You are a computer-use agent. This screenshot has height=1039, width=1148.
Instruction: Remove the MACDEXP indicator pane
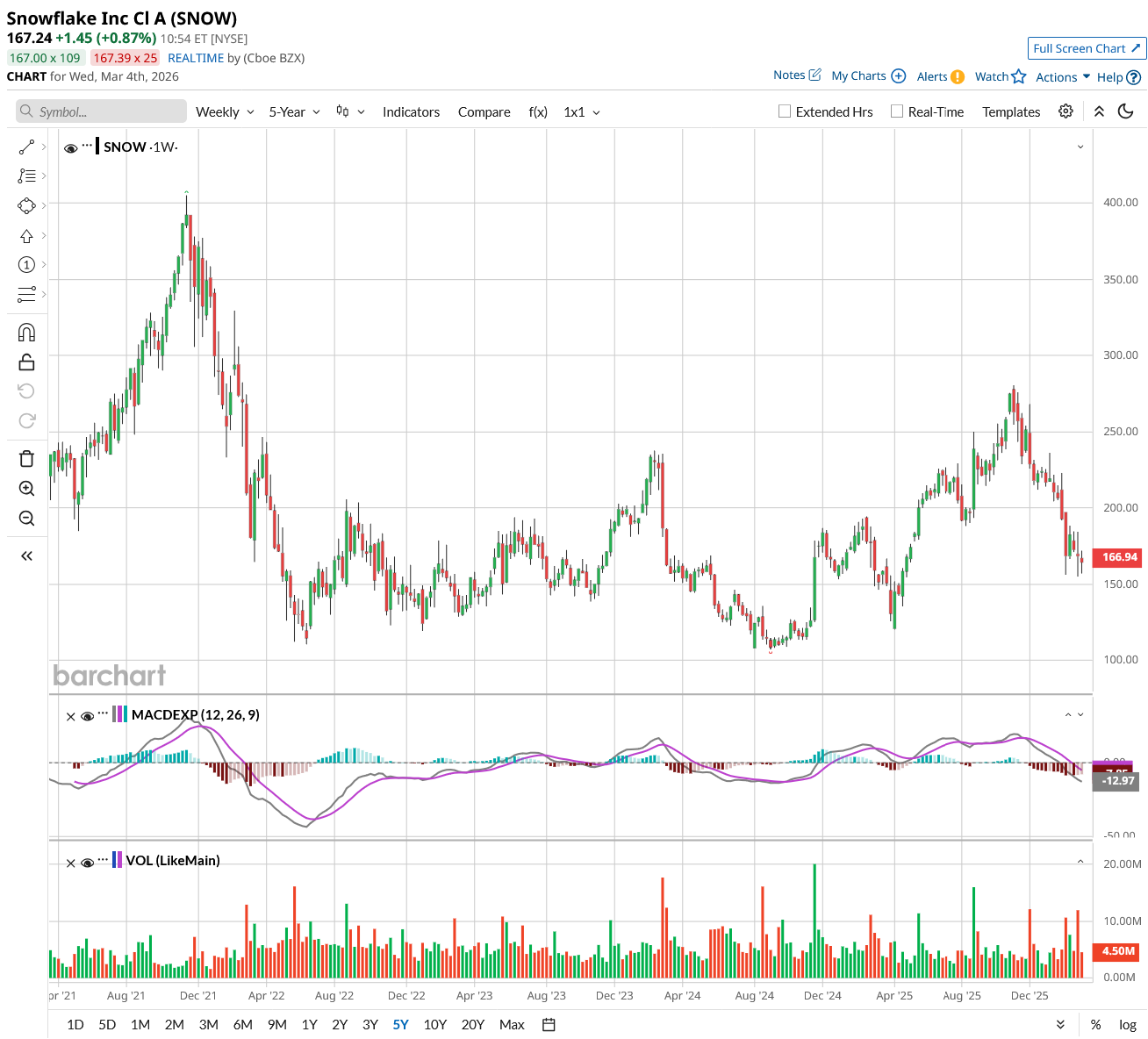pos(71,716)
